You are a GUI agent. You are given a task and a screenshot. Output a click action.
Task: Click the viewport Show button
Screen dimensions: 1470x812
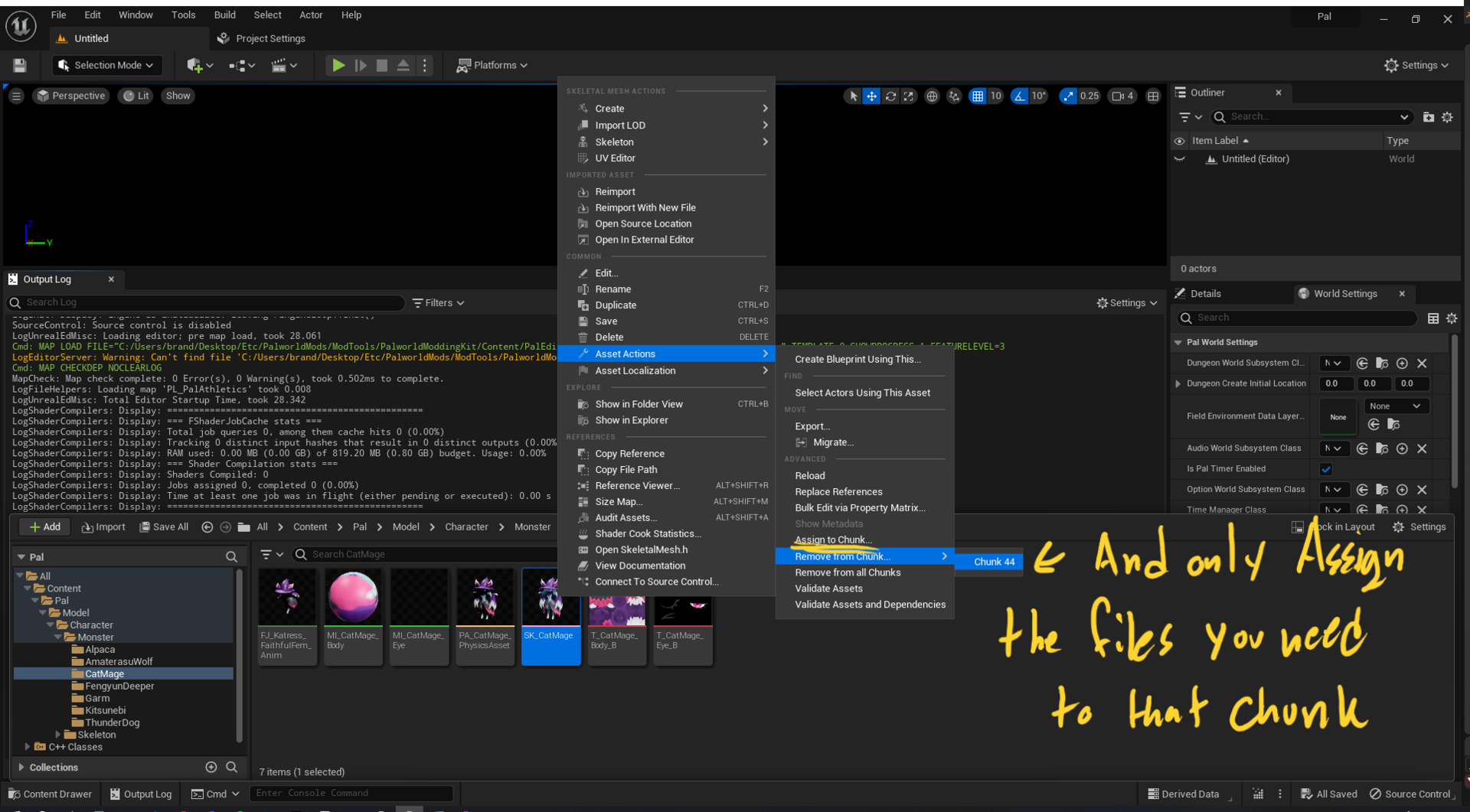(x=178, y=96)
